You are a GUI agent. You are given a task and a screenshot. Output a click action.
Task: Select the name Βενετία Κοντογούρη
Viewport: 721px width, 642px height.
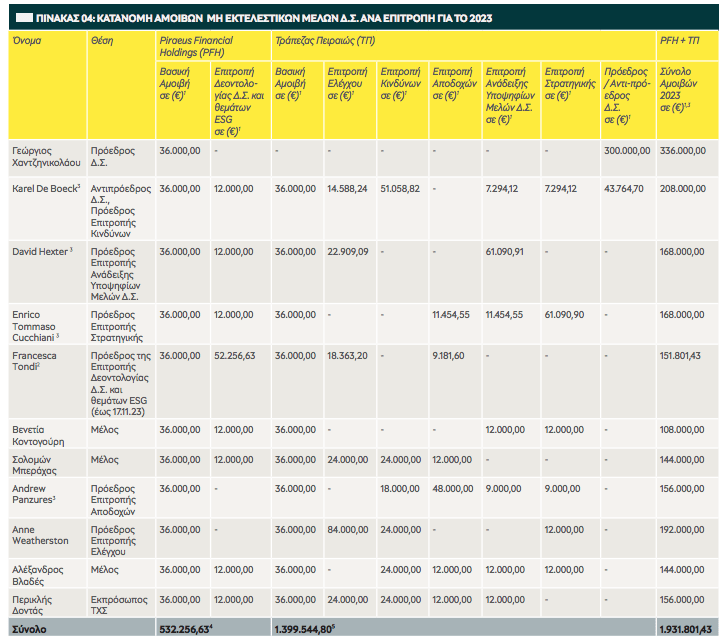tap(40, 435)
